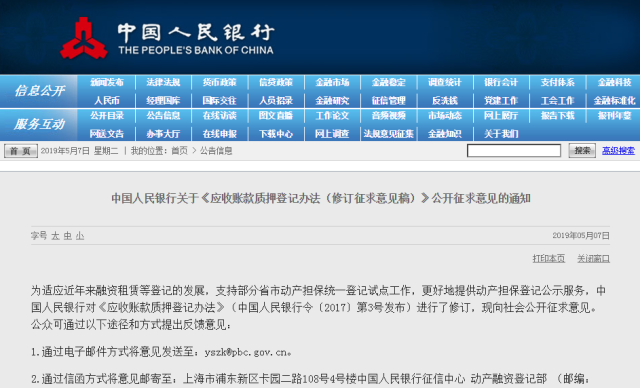The image size is (640, 388).
Task: Click 首页 in the breadcrumb path
Action: click(180, 151)
